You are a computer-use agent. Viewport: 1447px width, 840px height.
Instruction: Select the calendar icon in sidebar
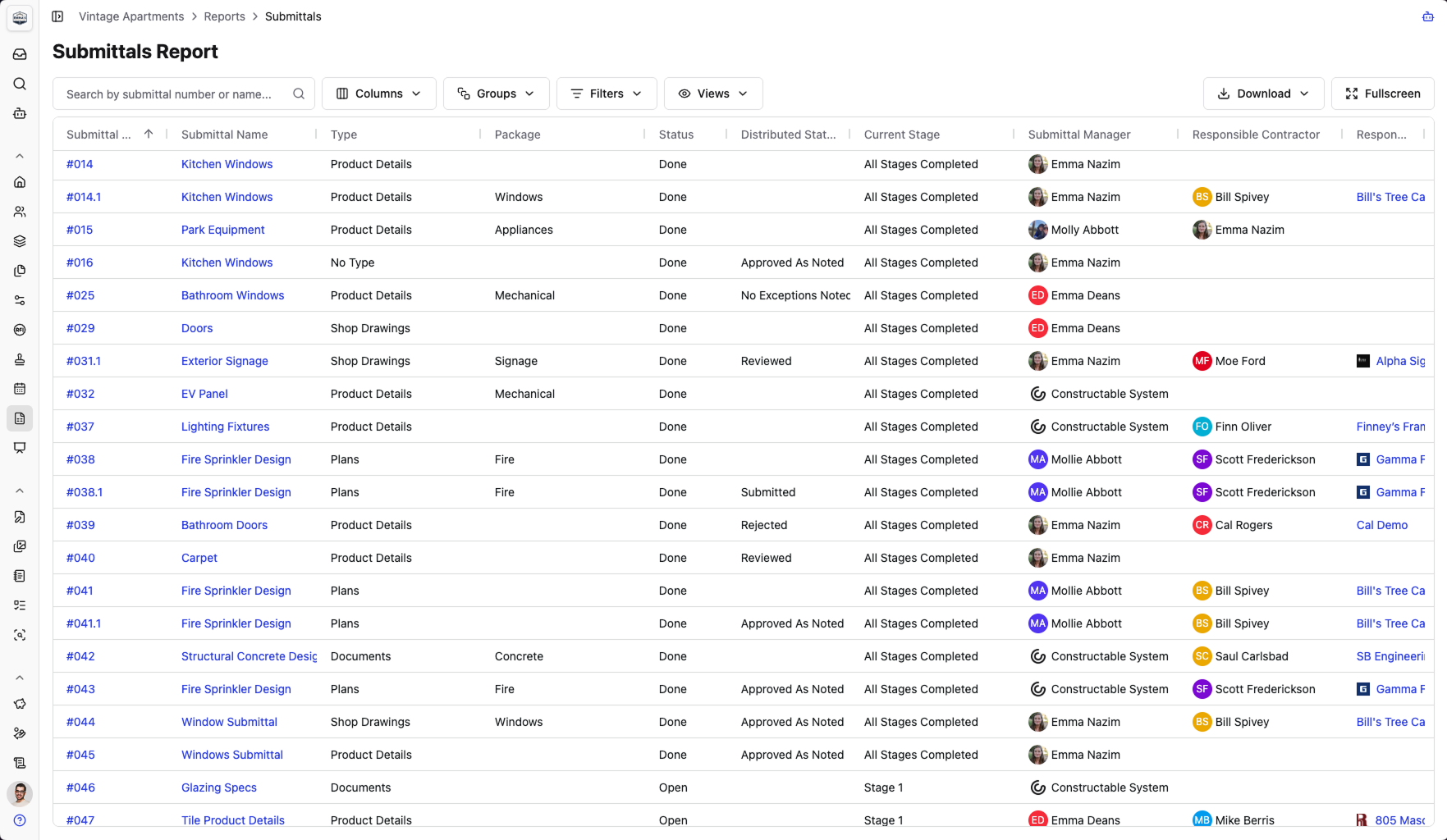pos(20,389)
